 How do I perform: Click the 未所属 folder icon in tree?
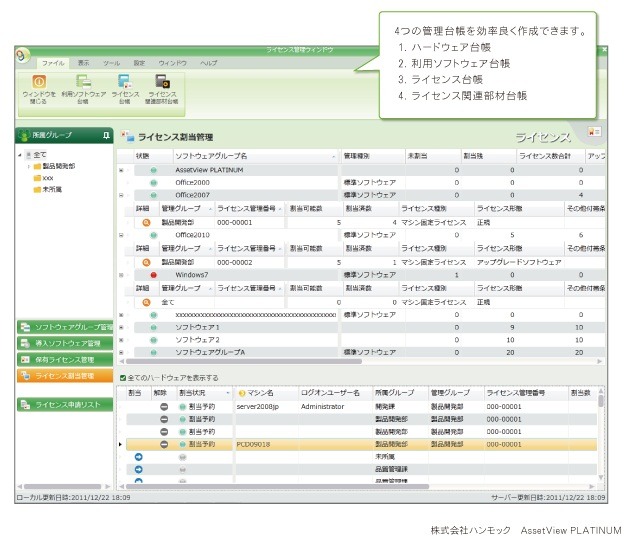(x=37, y=189)
